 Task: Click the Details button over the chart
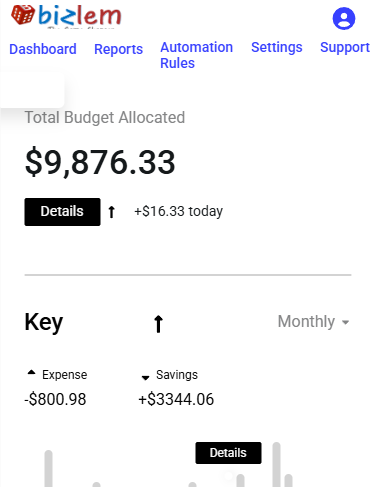pyautogui.click(x=228, y=453)
